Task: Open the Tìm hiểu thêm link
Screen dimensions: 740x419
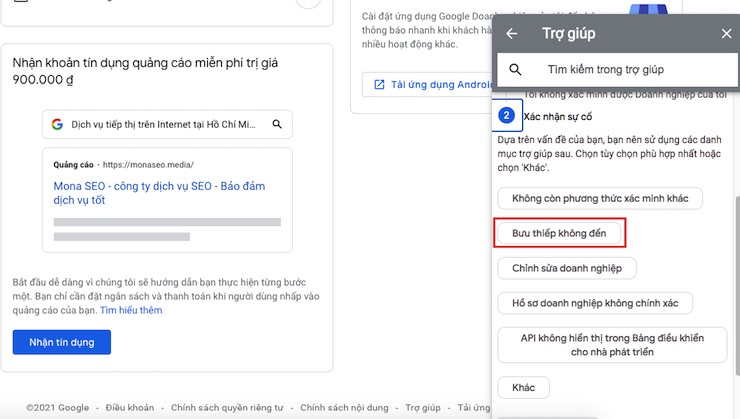Action: (131, 310)
